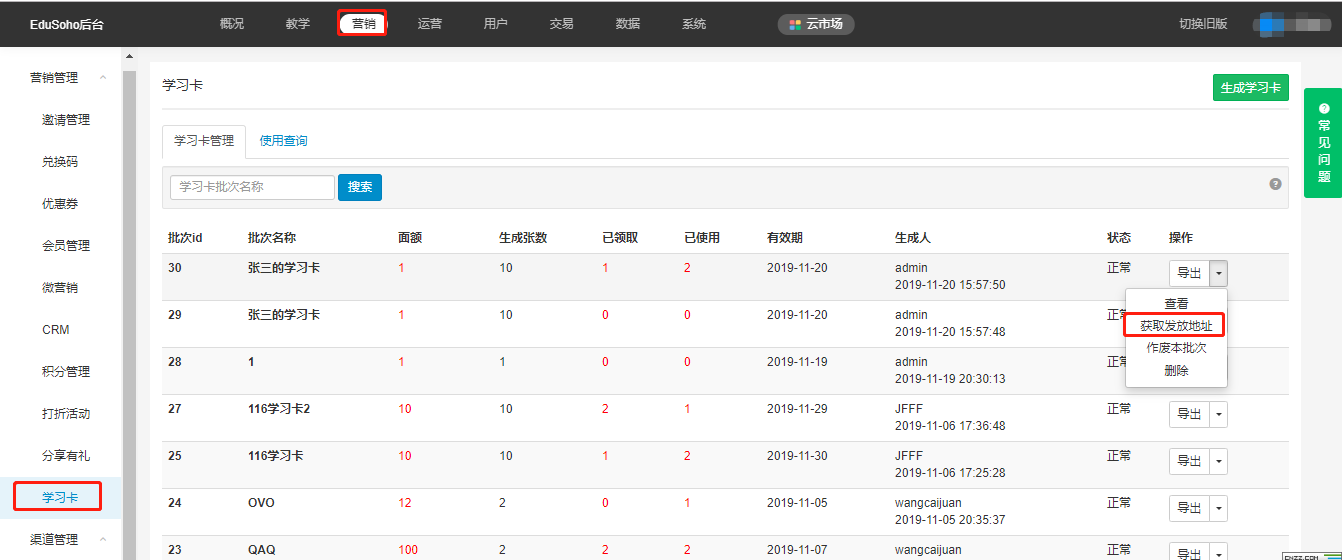Select 获取发放地址 from the dropdown menu
Image resolution: width=1342 pixels, height=560 pixels.
pyautogui.click(x=1175, y=326)
